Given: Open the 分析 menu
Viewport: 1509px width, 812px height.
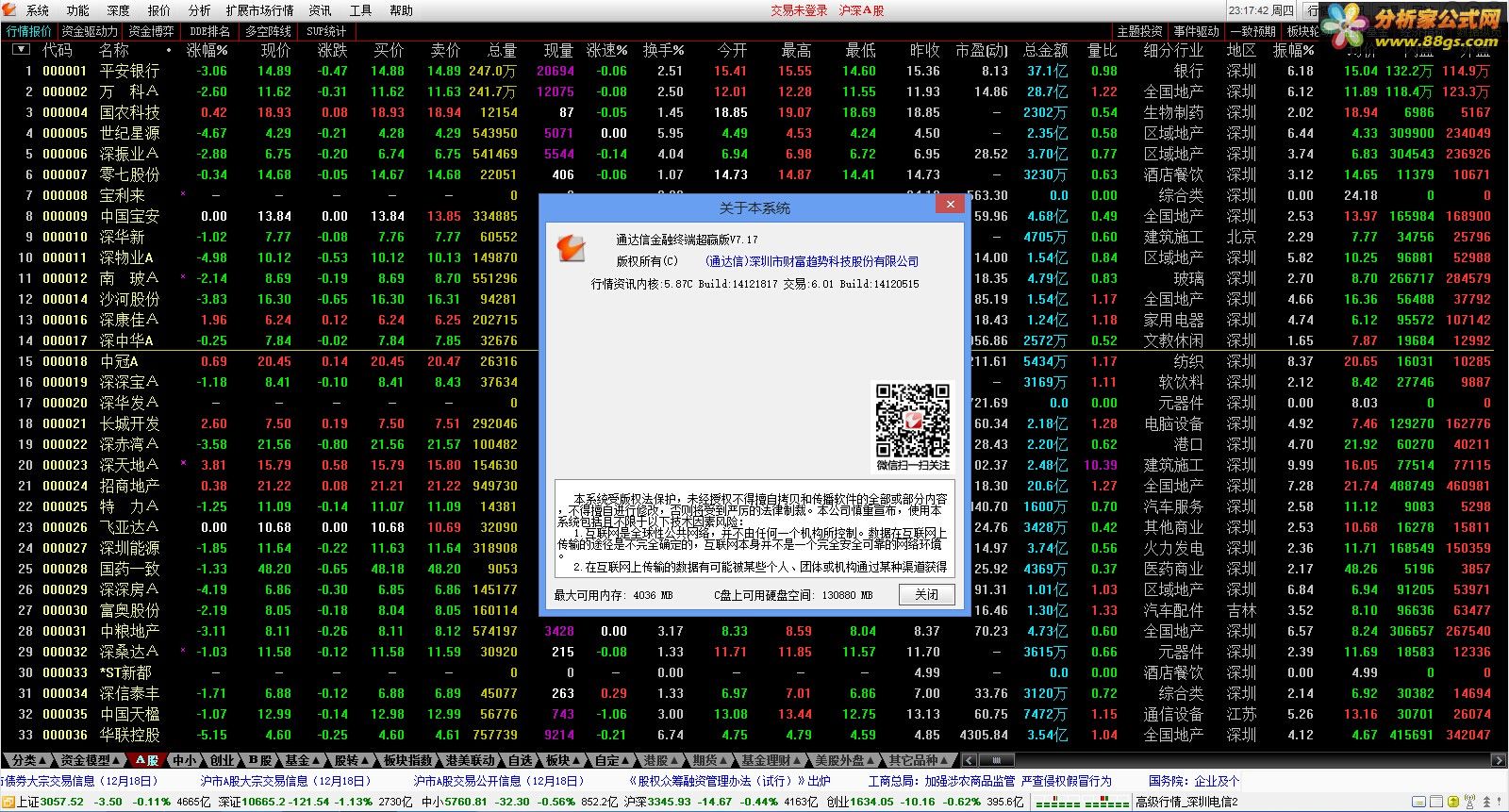Looking at the screenshot, I should click(199, 10).
